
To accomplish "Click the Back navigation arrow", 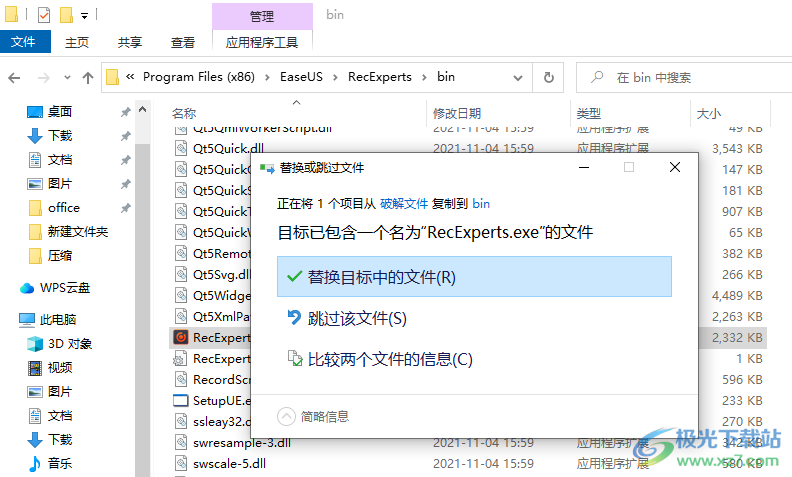I will pyautogui.click(x=14, y=78).
